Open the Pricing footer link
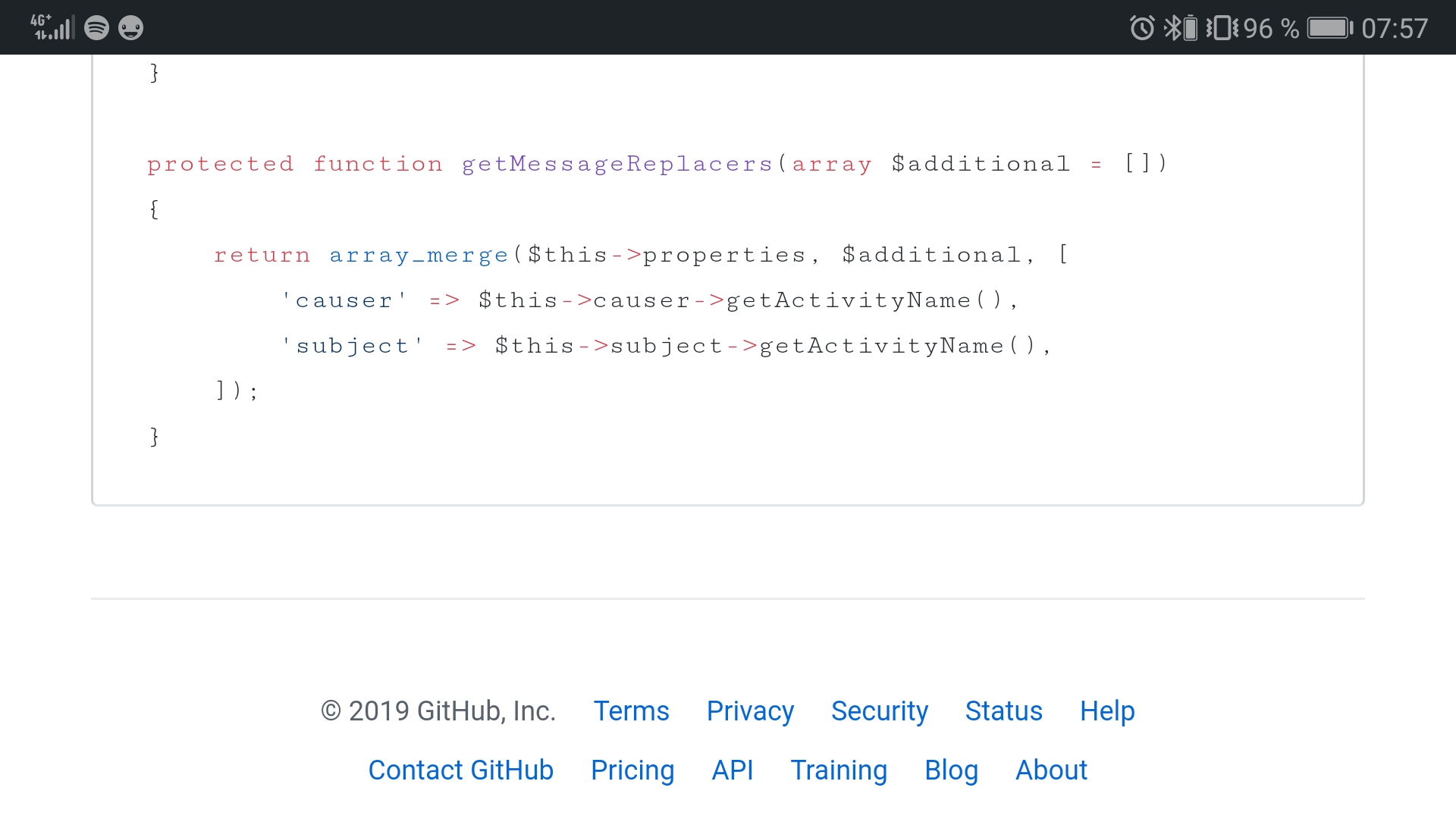This screenshot has height=819, width=1456. [x=632, y=770]
